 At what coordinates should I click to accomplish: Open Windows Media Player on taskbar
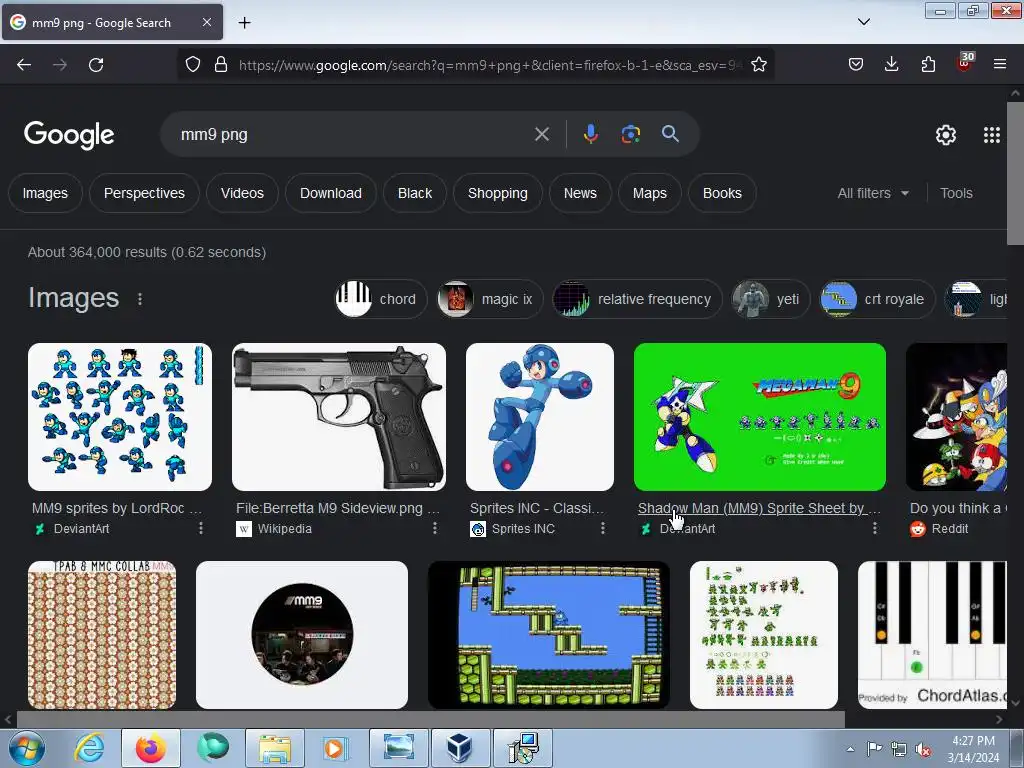click(335, 748)
